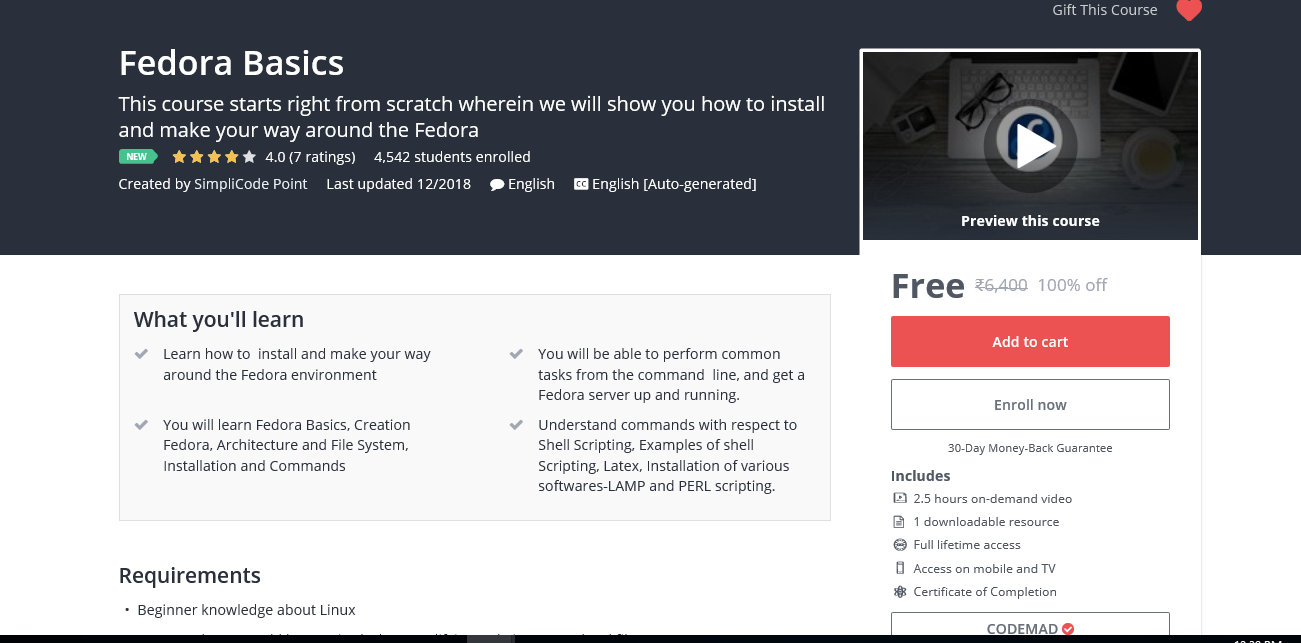This screenshot has height=643, width=1301.
Task: Click the star rating icons
Action: [214, 157]
